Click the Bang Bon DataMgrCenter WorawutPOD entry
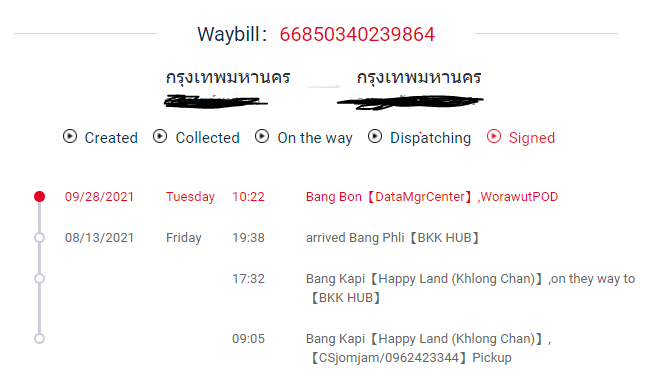 click(x=432, y=197)
